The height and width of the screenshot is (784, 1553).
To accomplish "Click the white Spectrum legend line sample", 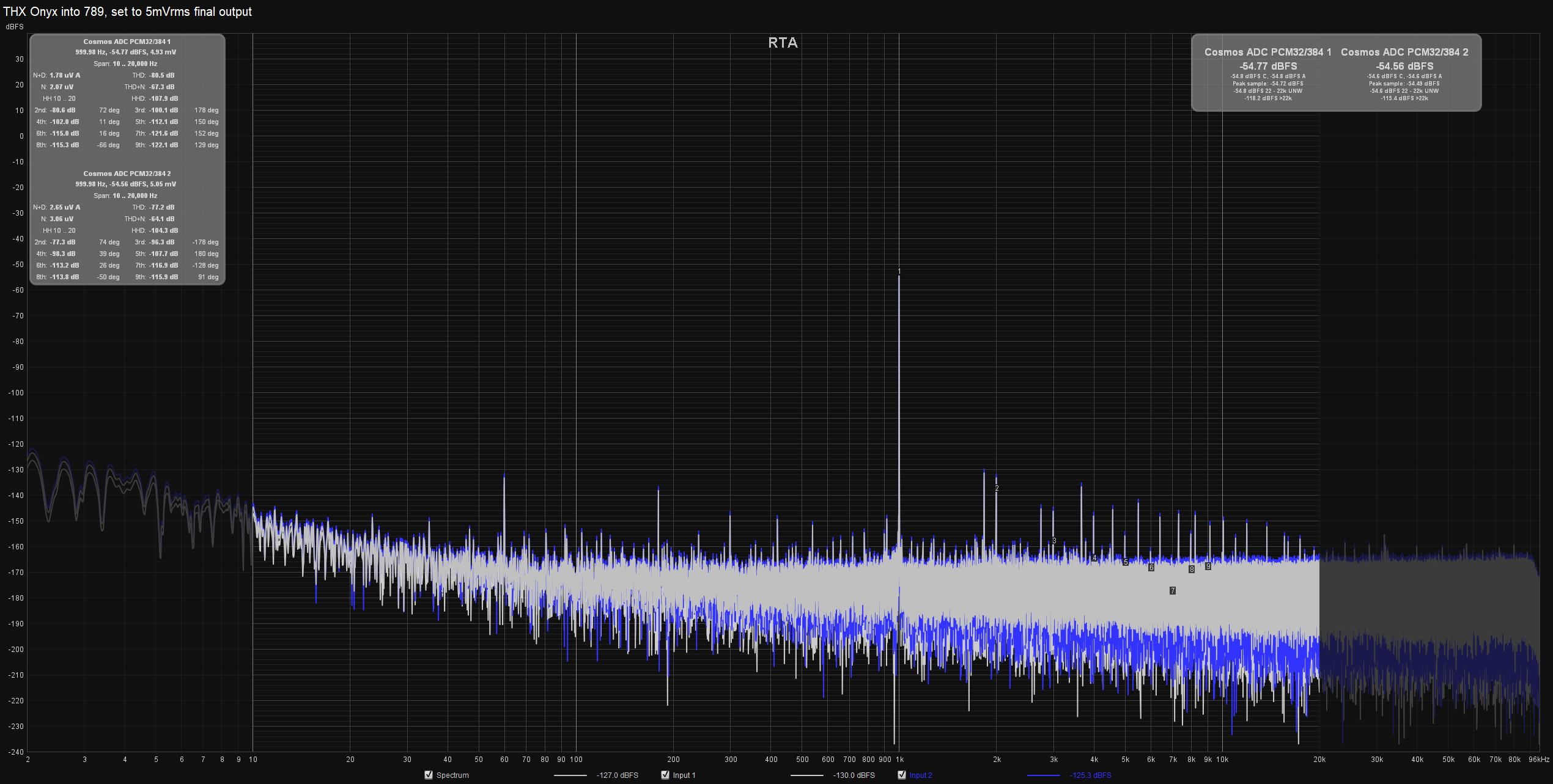I will coord(570,775).
